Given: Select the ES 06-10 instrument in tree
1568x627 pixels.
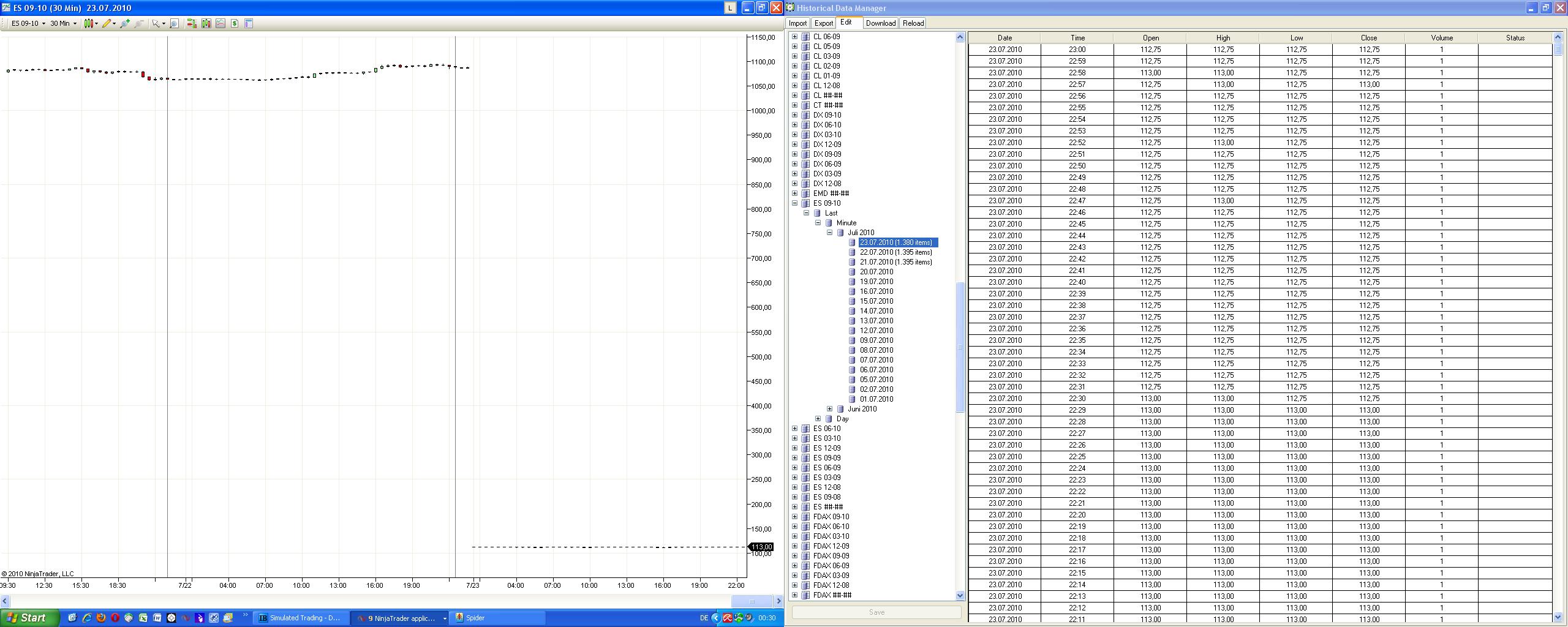Looking at the screenshot, I should coord(827,429).
